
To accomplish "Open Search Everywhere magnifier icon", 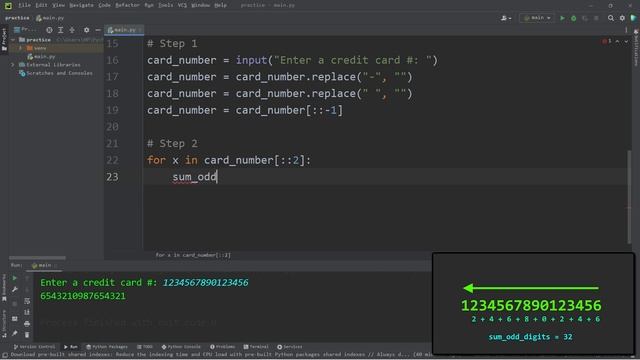I will pyautogui.click(x=611, y=18).
